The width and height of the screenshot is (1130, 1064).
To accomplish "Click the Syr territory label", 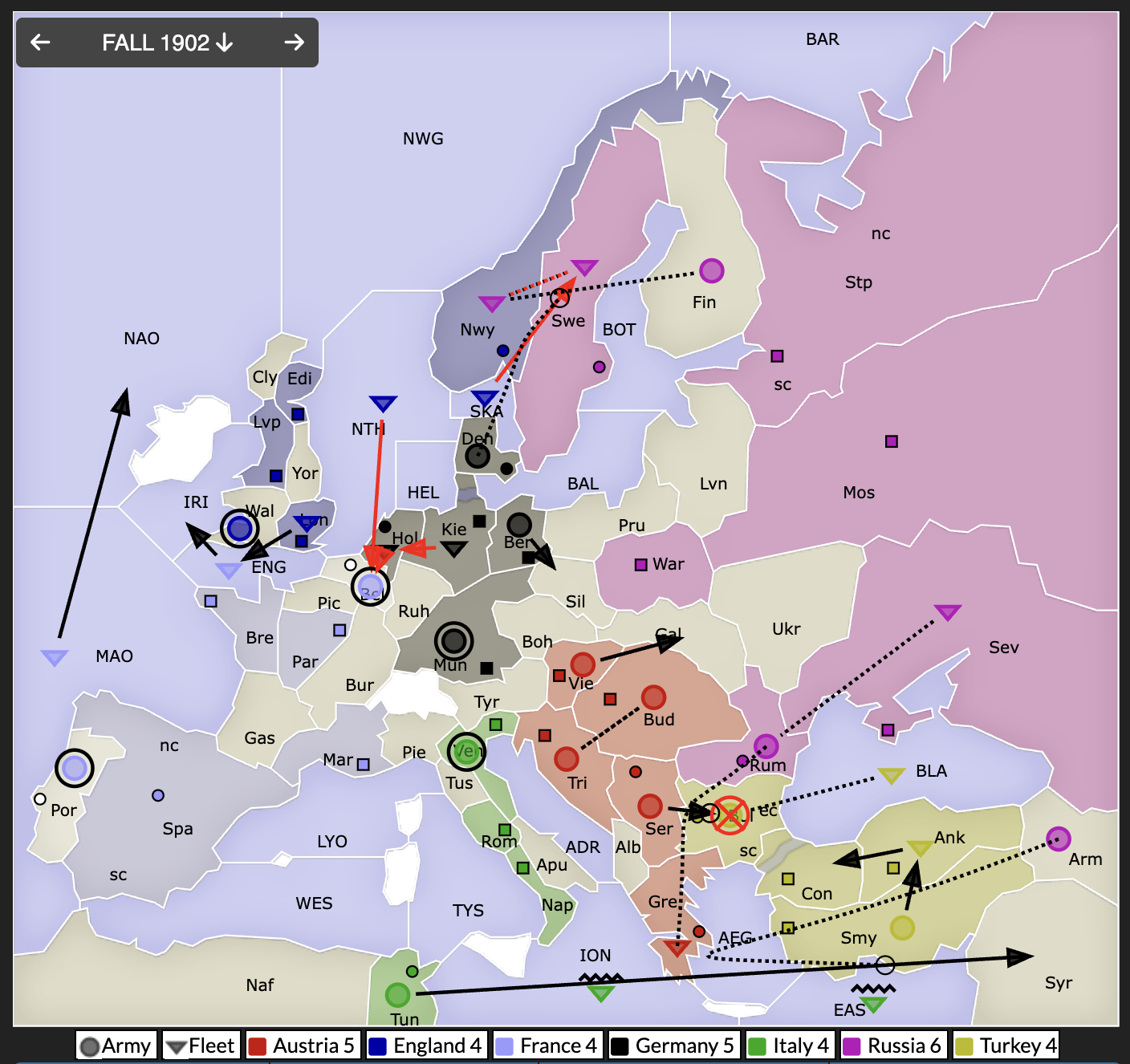I will tap(1059, 983).
